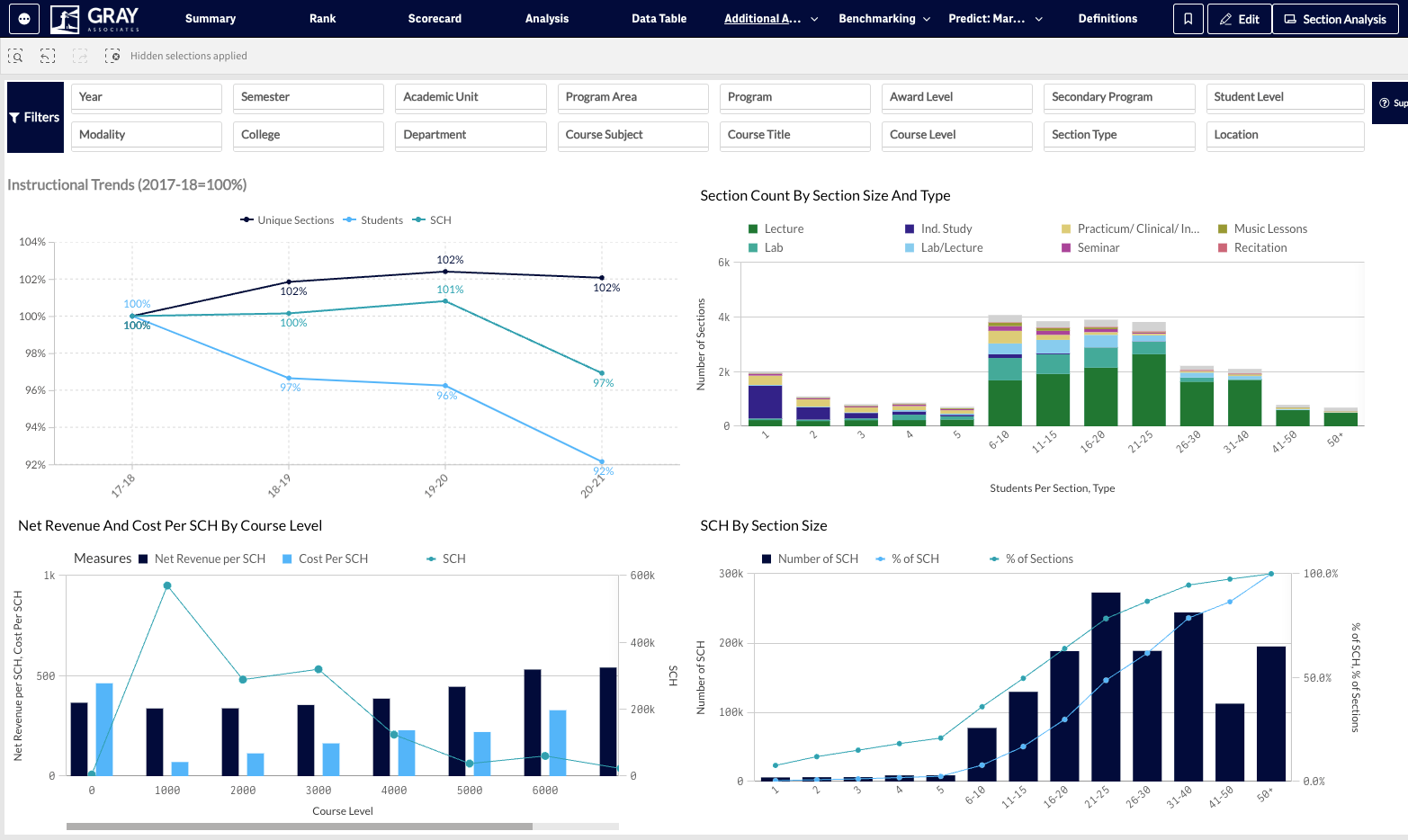1408x840 pixels.
Task: Step forward in selections
Action: (x=80, y=56)
